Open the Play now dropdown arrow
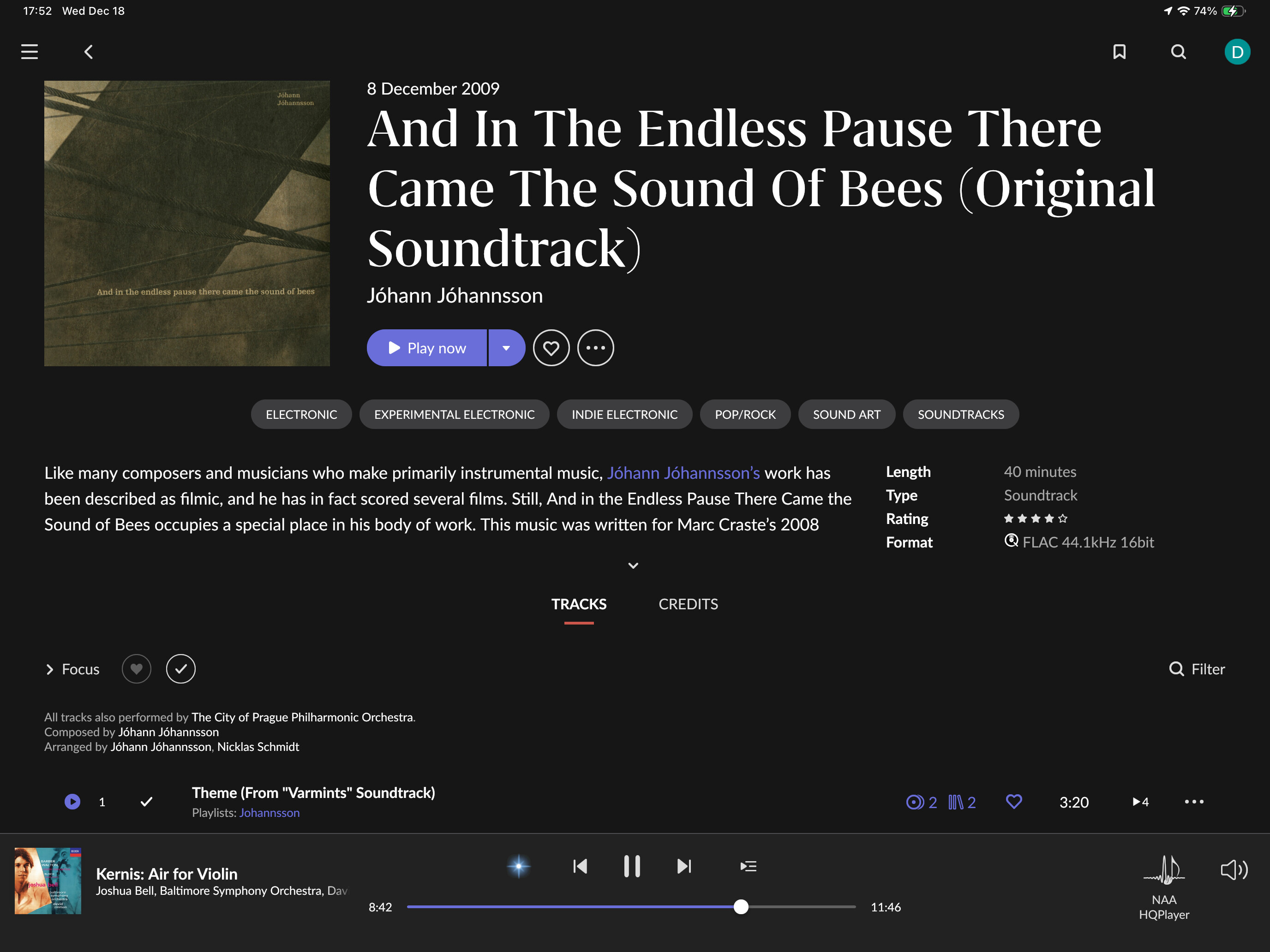The width and height of the screenshot is (1270, 952). point(506,348)
